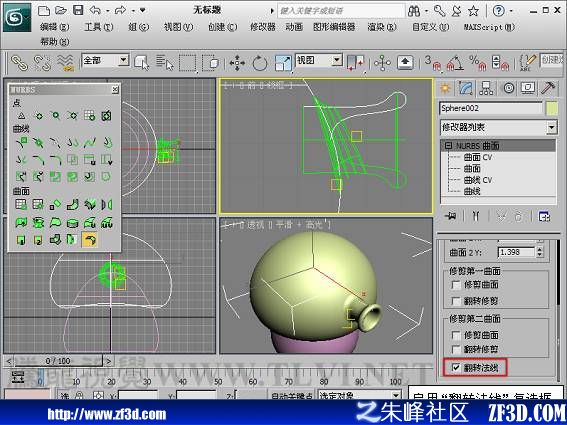Viewport: 567px width, 425px height.
Task: Click the 曲面 2 Y value field
Action: 516,252
